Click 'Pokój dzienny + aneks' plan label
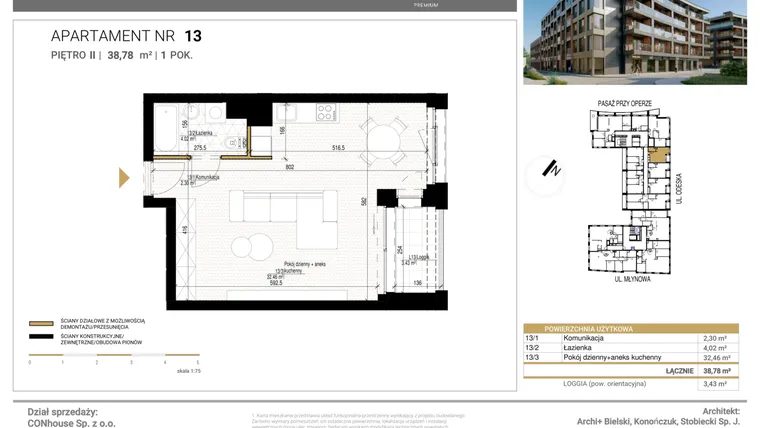 coord(305,264)
